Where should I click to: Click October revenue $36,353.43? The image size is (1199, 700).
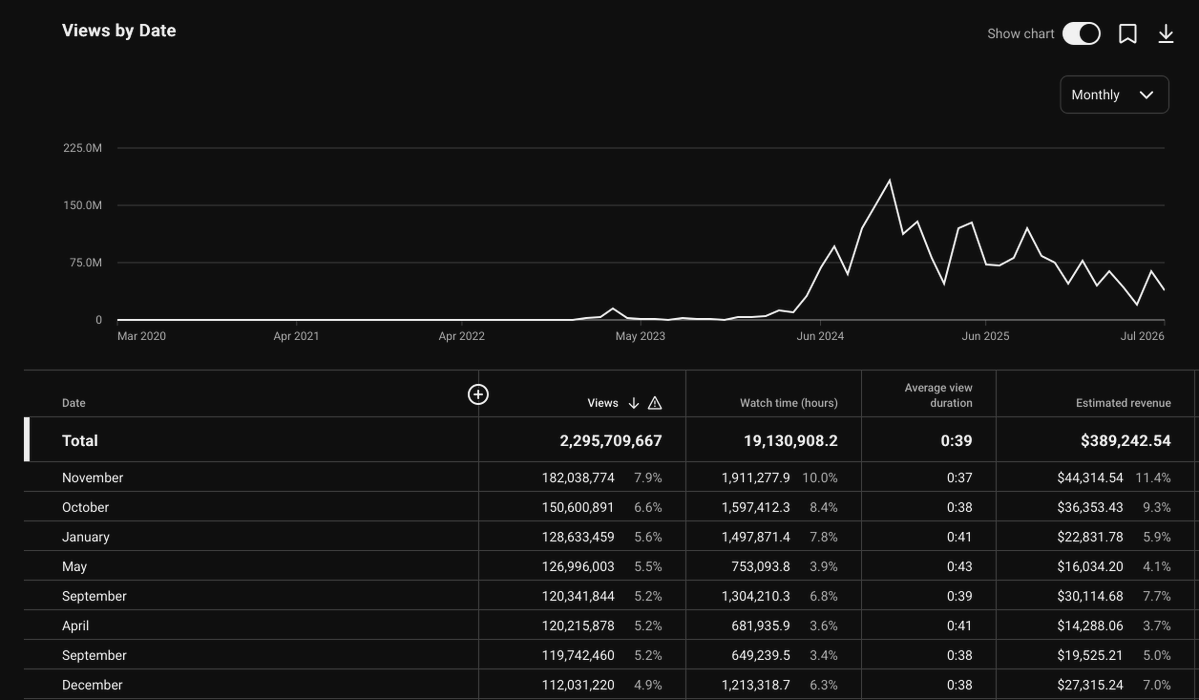(1090, 507)
